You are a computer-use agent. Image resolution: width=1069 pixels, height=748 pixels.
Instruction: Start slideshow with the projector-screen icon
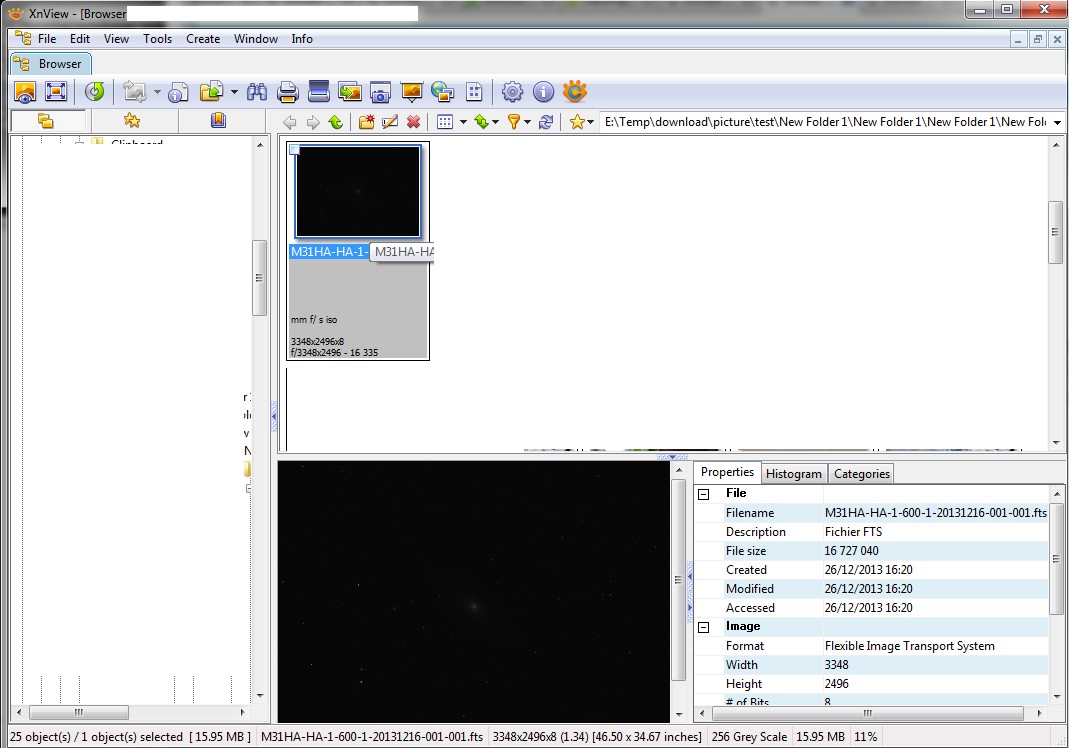[411, 92]
